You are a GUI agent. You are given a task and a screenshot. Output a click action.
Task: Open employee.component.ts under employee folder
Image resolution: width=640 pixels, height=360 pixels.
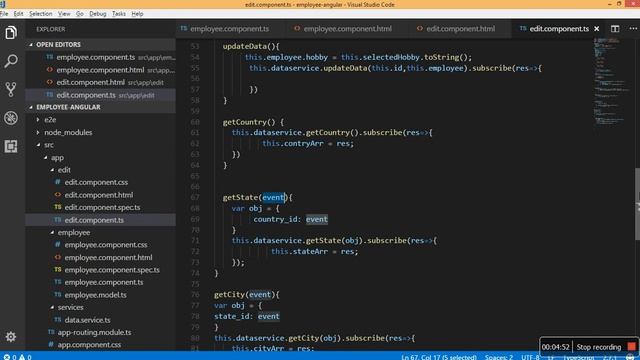pos(100,282)
